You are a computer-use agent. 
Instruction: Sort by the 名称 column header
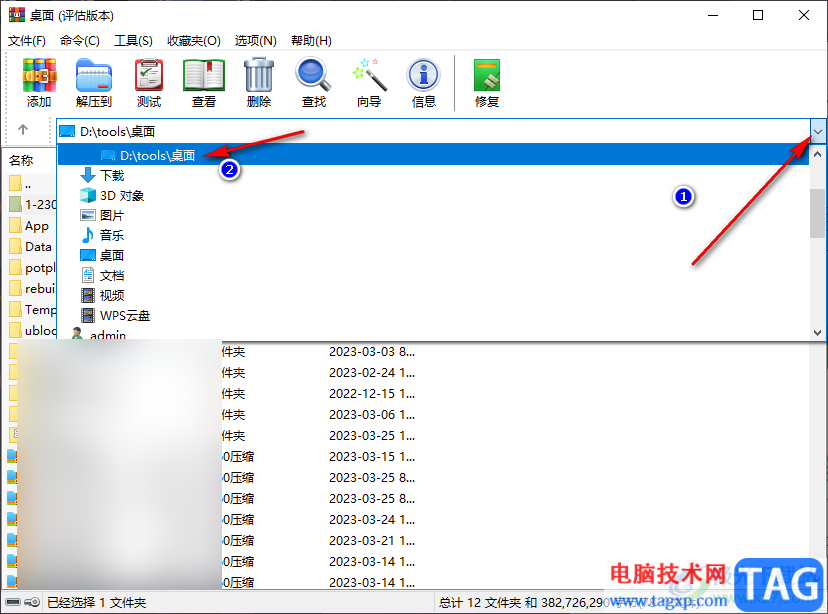[21, 160]
